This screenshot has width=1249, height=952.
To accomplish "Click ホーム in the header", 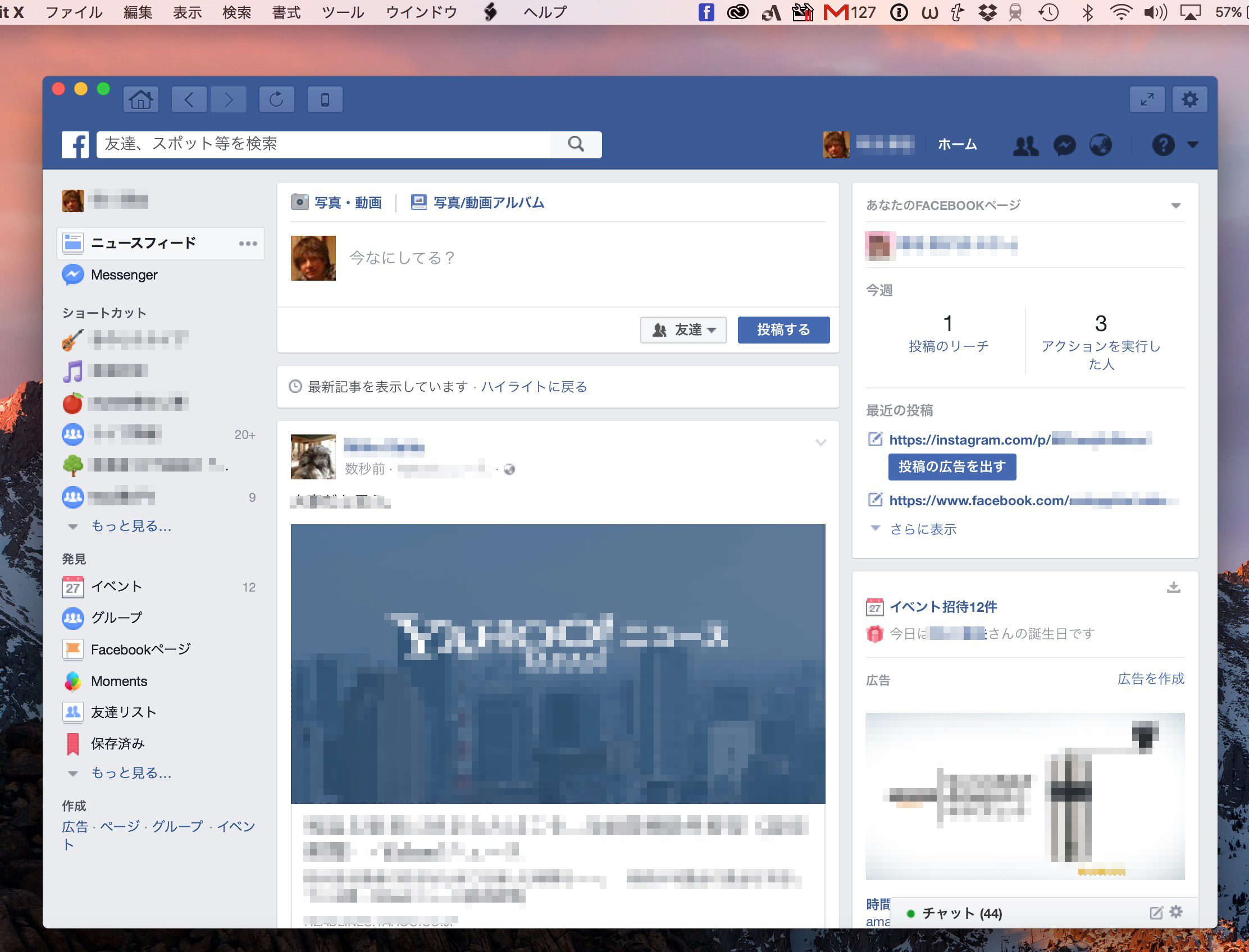I will (957, 145).
